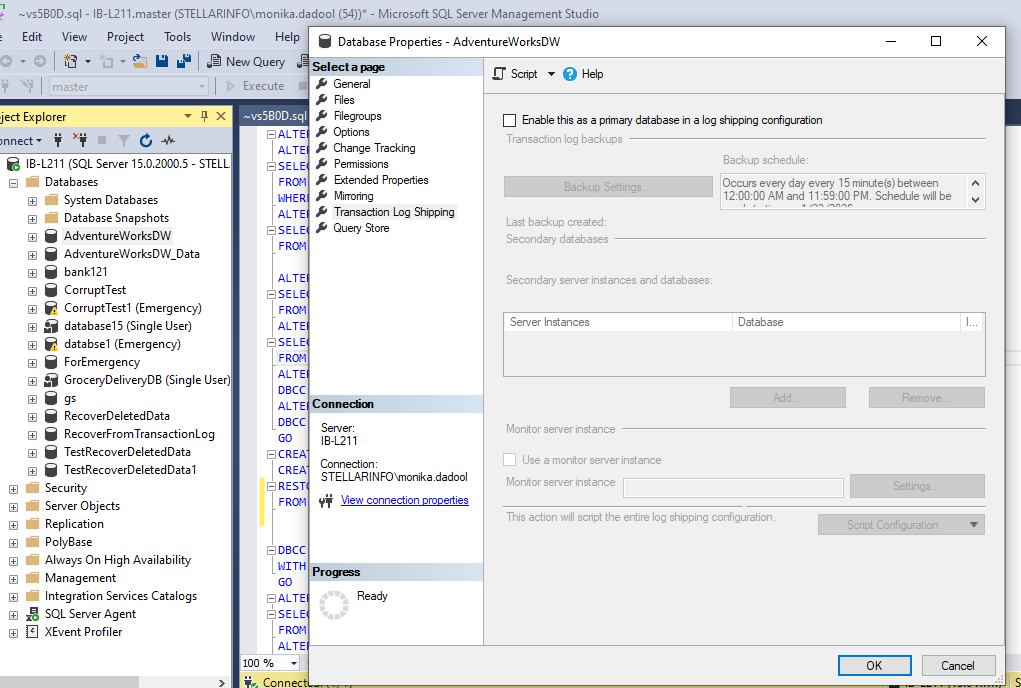Screen dimensions: 1021x688
Task: Click the Cancel button in the dialog
Action: [957, 665]
